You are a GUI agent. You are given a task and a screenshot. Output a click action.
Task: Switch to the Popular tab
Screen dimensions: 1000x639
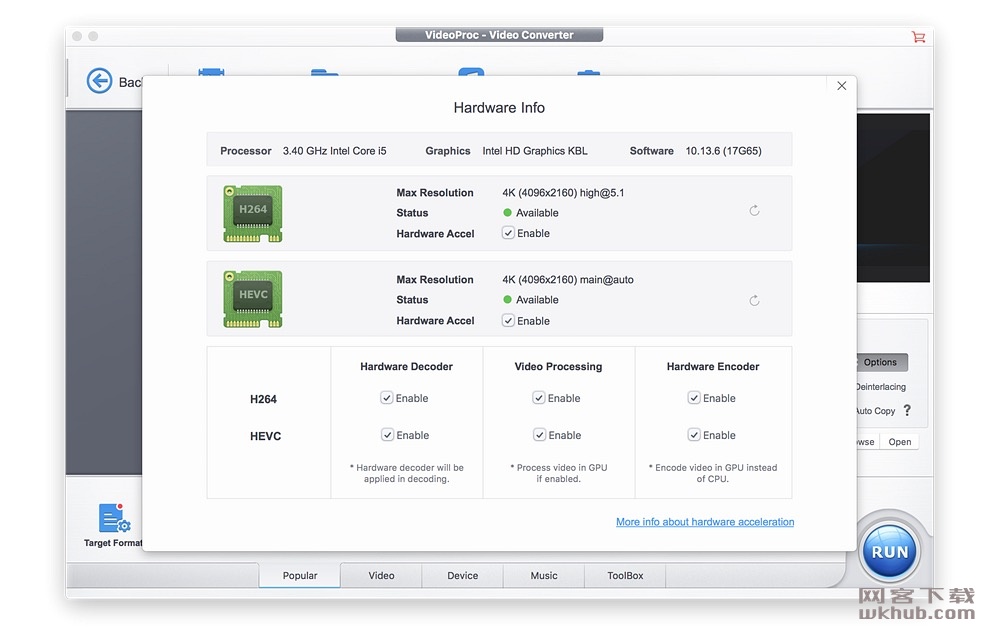click(300, 575)
